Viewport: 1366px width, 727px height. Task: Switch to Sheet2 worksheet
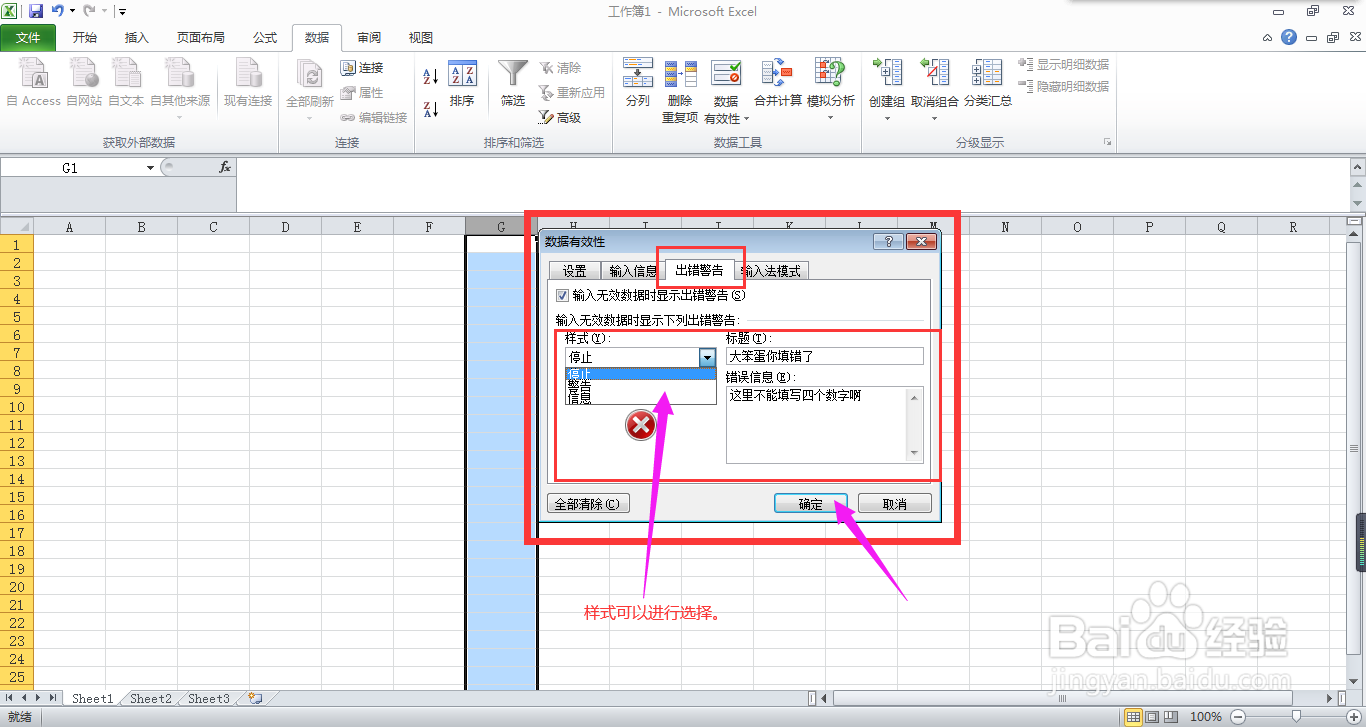point(149,698)
